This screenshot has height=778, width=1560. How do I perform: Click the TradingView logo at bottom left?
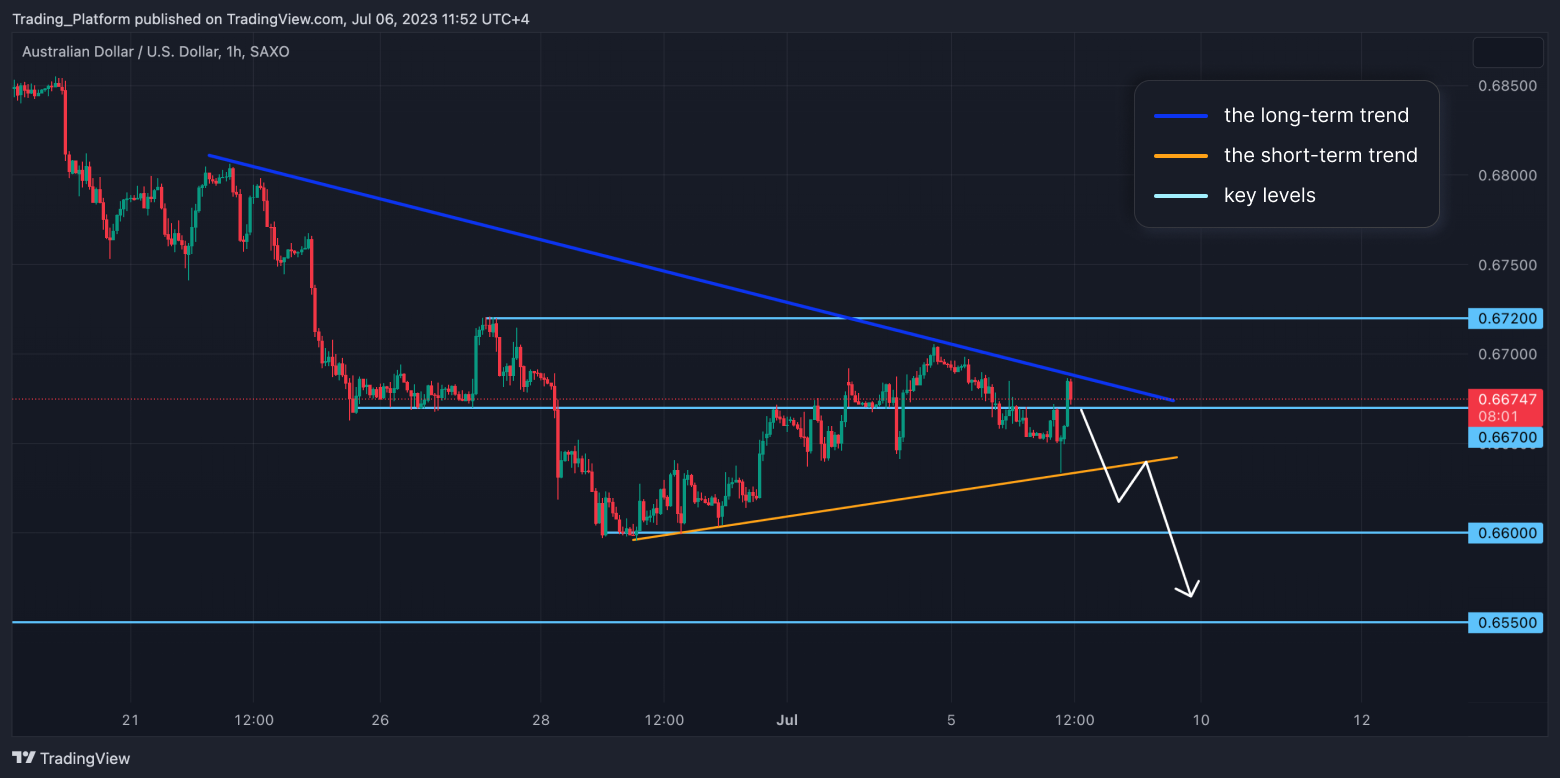coord(71,758)
